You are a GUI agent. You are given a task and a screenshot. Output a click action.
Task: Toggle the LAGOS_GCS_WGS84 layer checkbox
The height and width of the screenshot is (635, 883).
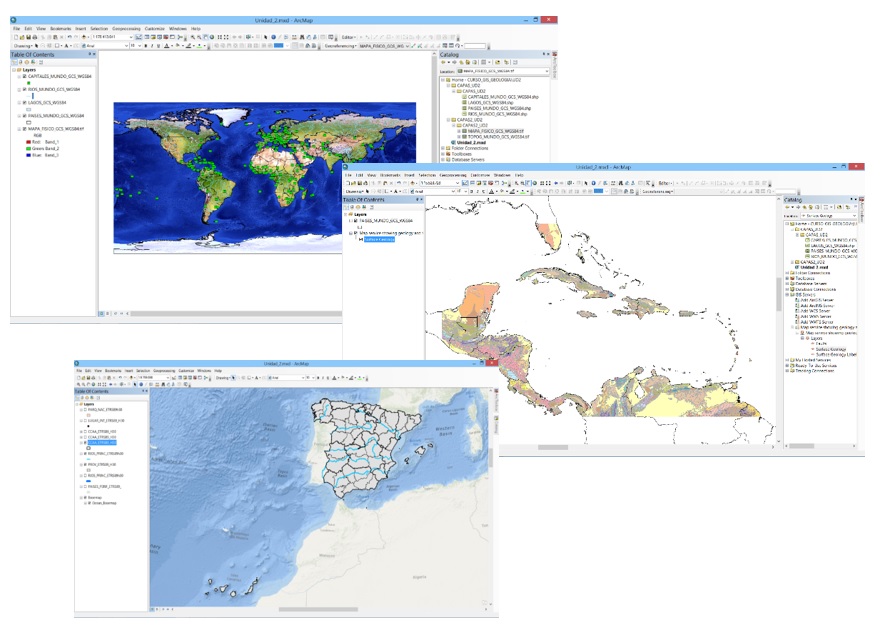pyautogui.click(x=24, y=102)
